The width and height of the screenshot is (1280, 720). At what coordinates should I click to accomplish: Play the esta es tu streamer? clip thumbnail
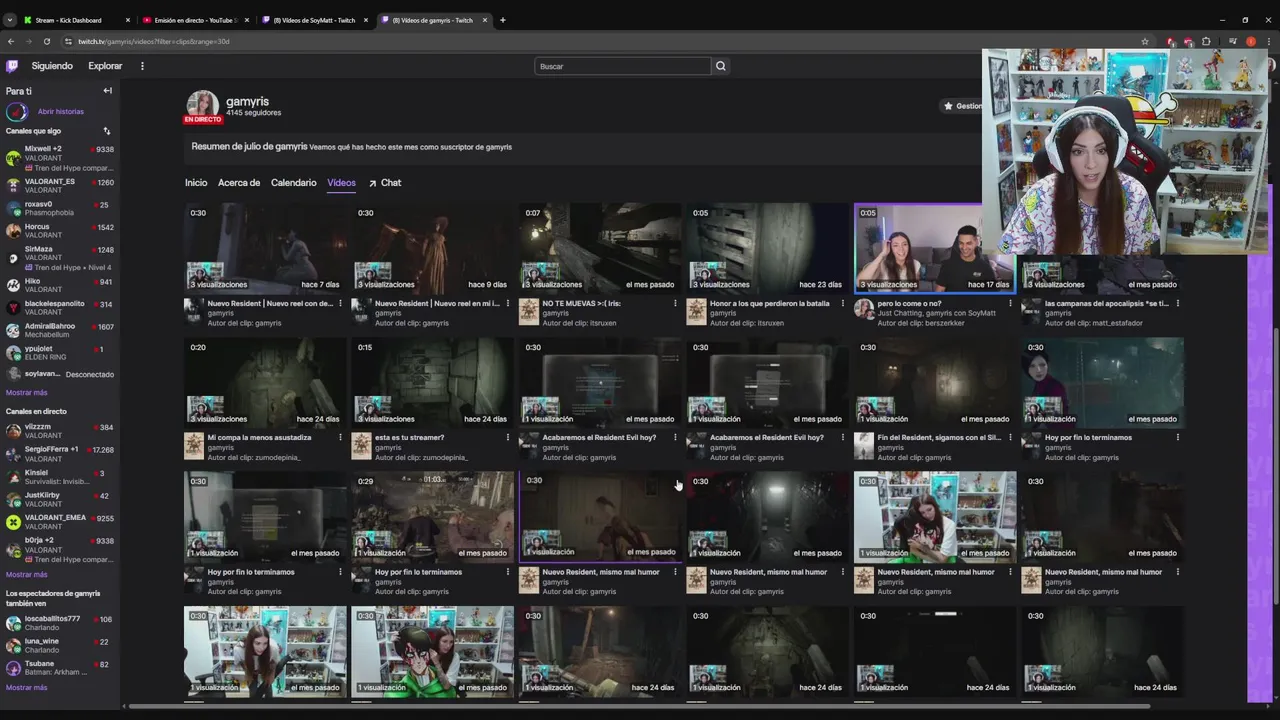pyautogui.click(x=432, y=383)
